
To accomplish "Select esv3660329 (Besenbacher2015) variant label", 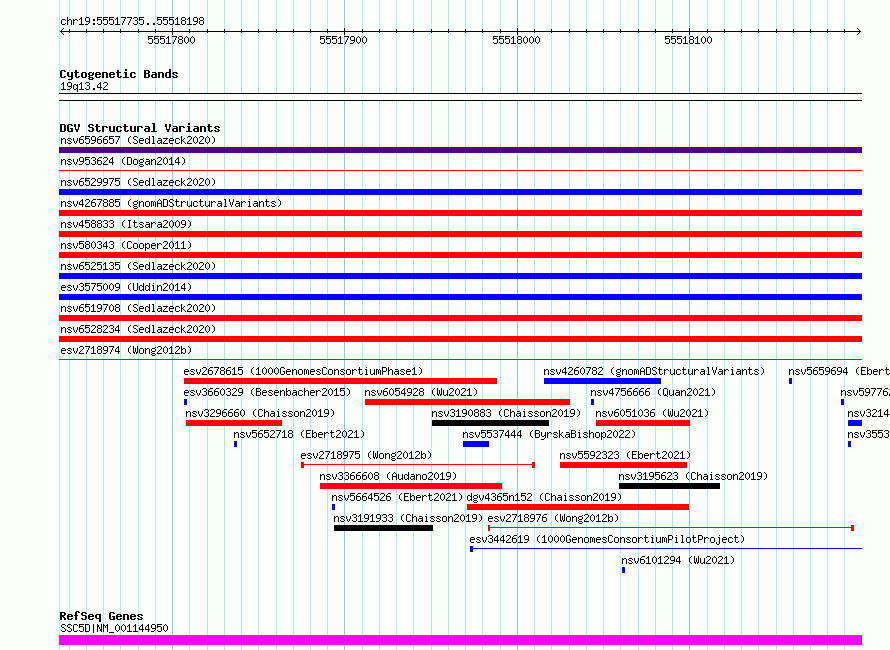I will coord(267,392).
